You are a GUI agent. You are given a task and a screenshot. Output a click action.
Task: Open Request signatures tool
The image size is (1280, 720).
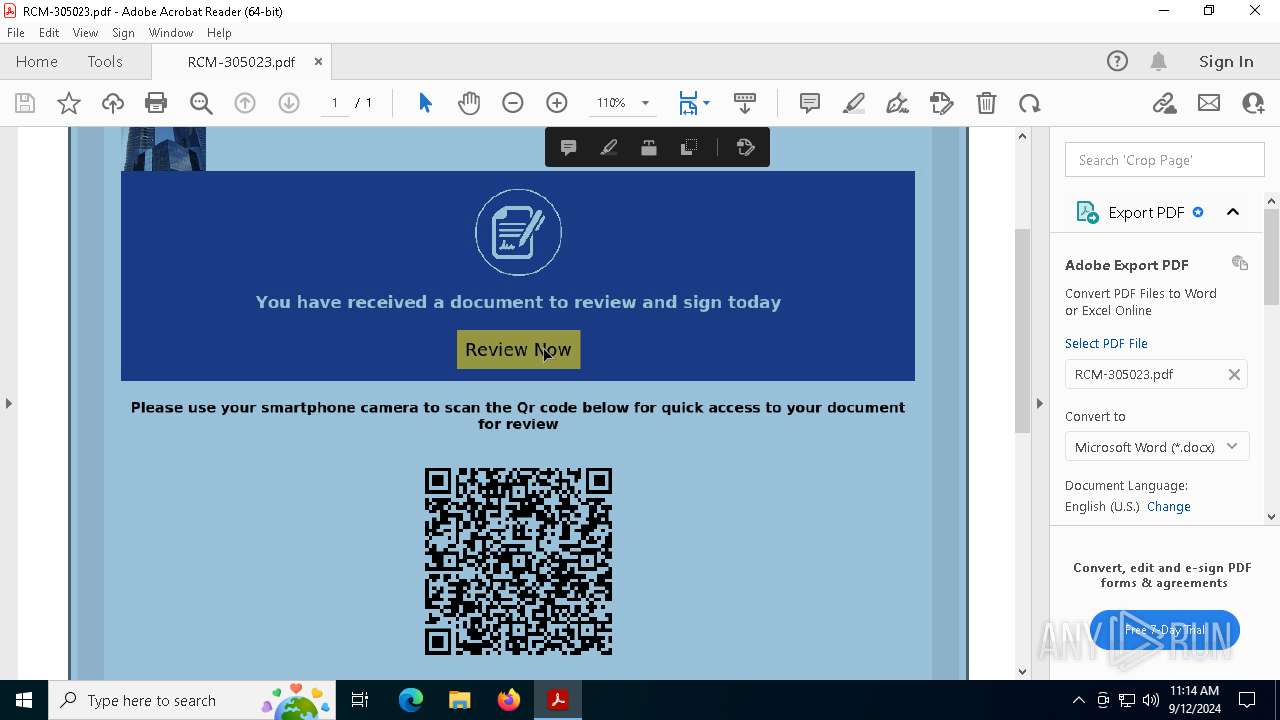[x=942, y=103]
